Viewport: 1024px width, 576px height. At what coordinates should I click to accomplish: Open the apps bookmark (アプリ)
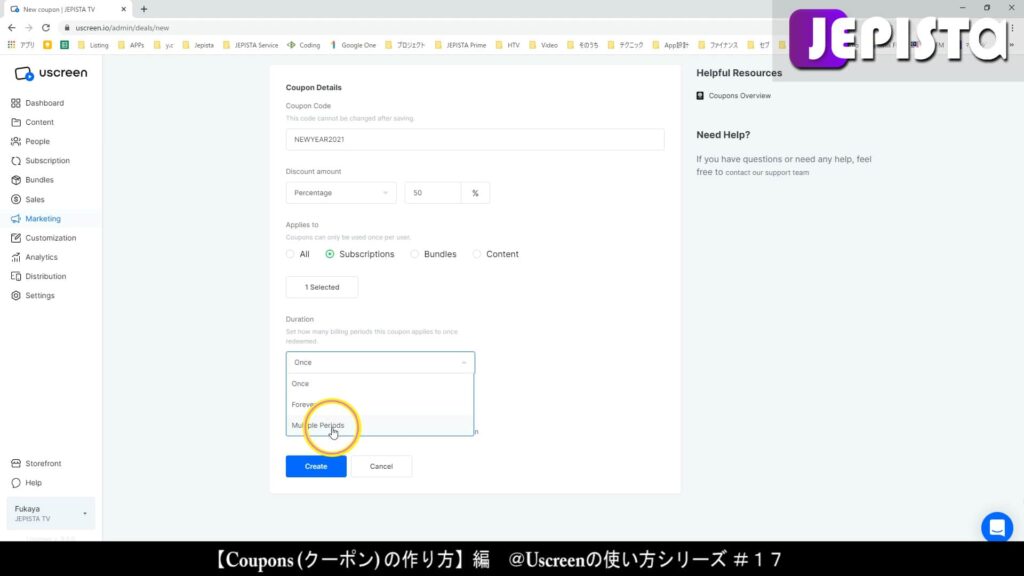(21, 45)
